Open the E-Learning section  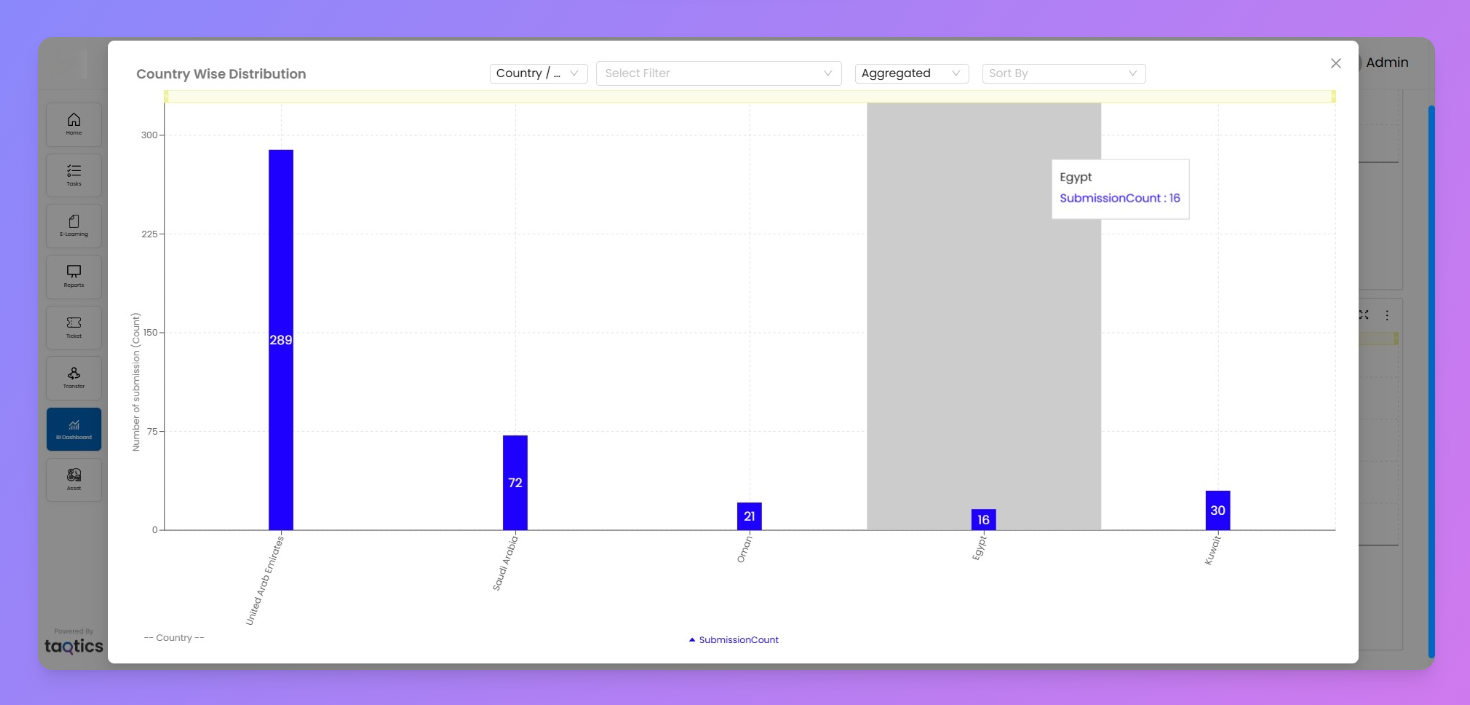click(74, 226)
